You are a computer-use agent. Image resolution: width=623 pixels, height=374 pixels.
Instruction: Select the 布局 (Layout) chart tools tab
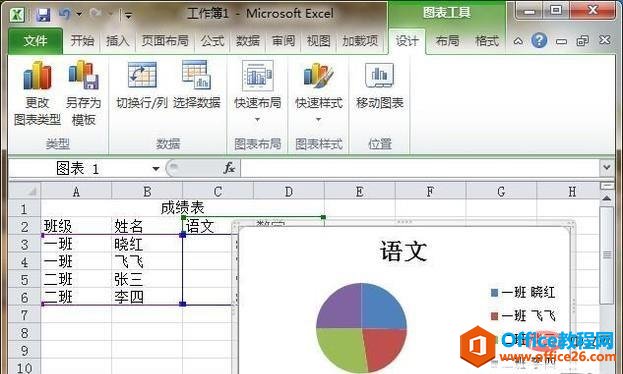pyautogui.click(x=447, y=41)
